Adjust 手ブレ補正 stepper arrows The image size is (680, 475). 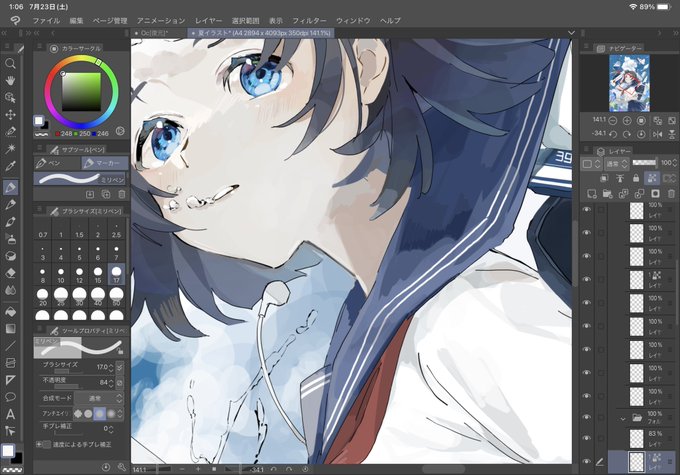(x=111, y=429)
